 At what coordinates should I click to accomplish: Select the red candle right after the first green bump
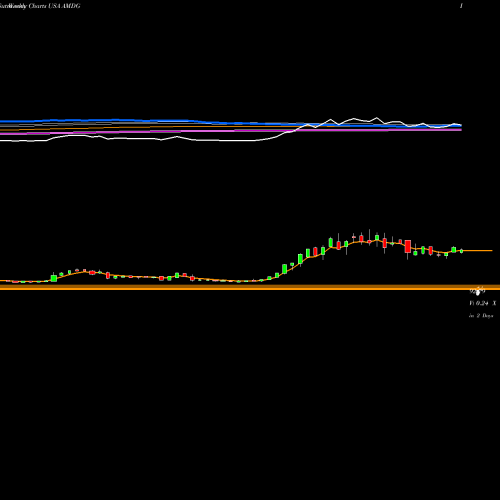click(92, 272)
